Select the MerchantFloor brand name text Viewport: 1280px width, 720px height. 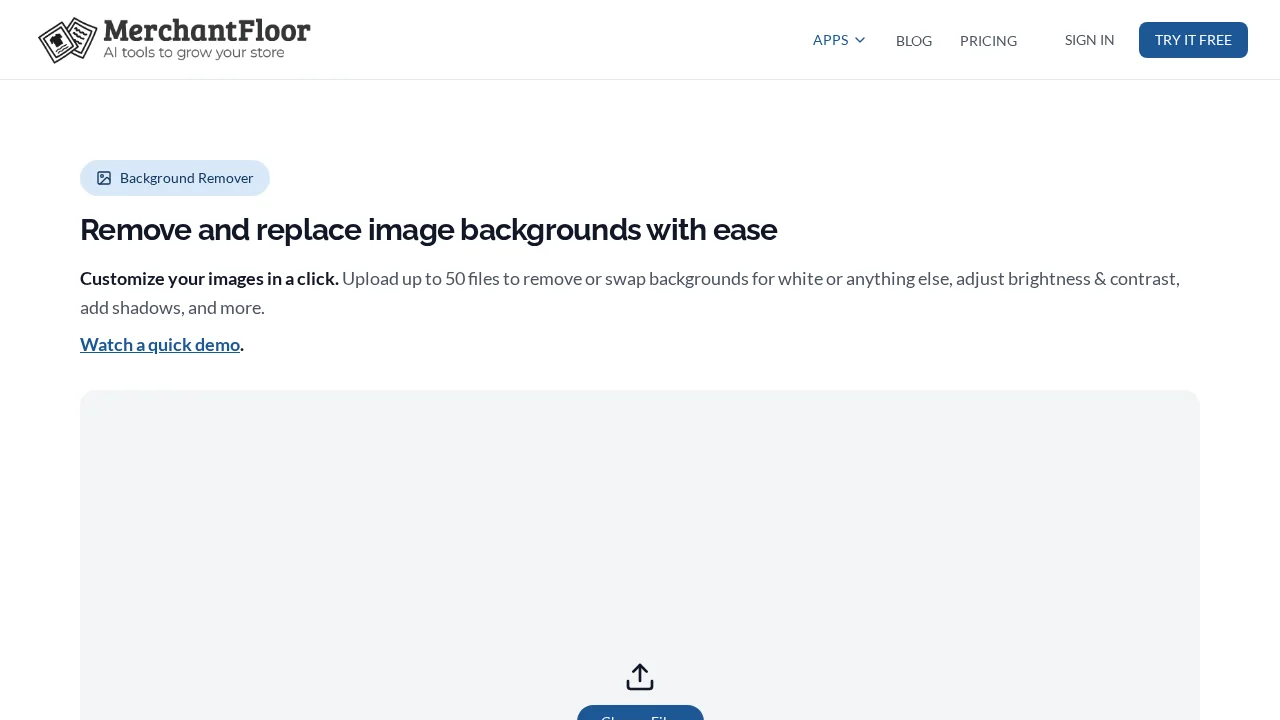coord(207,31)
